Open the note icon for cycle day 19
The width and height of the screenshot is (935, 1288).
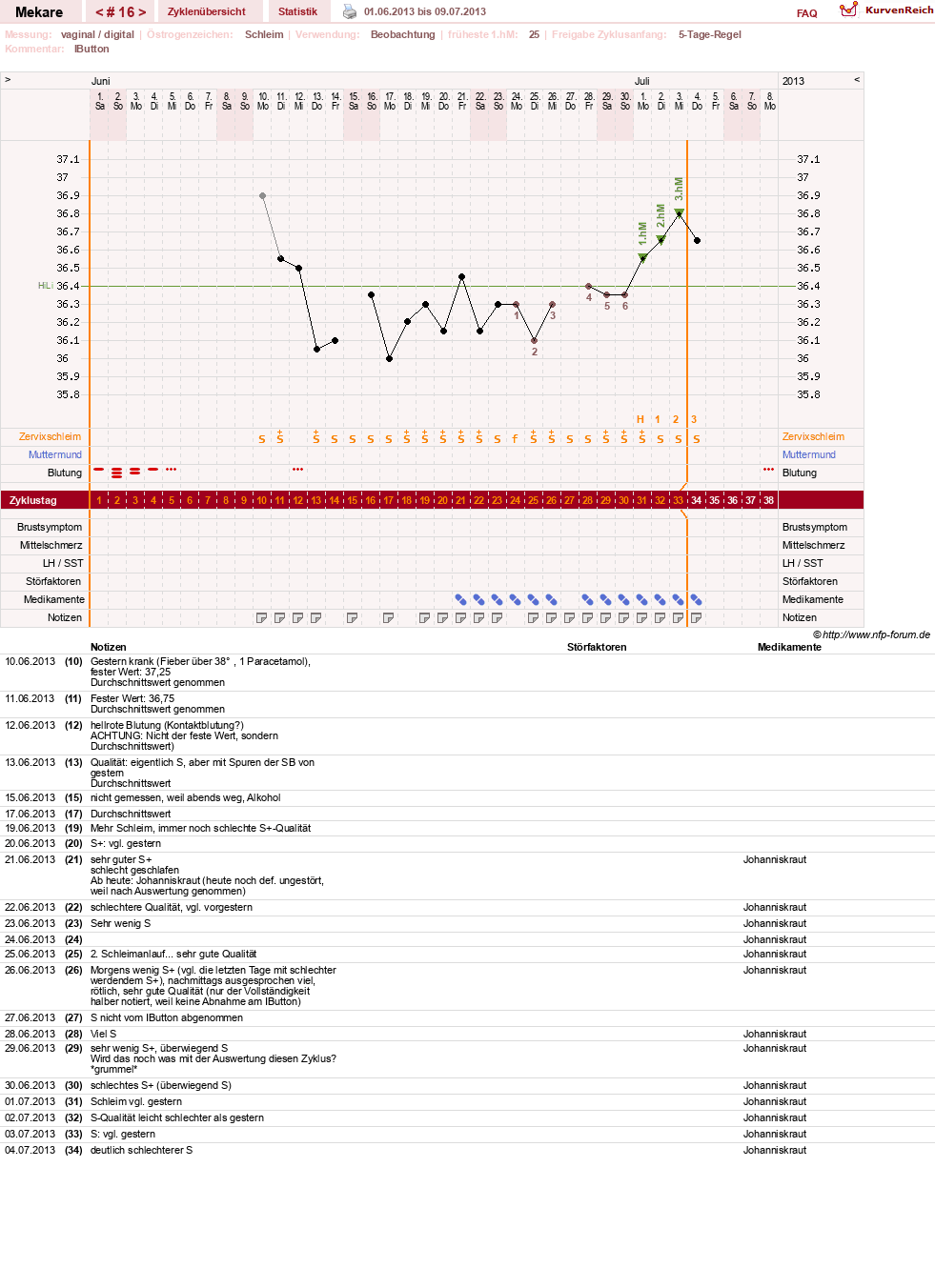point(425,618)
